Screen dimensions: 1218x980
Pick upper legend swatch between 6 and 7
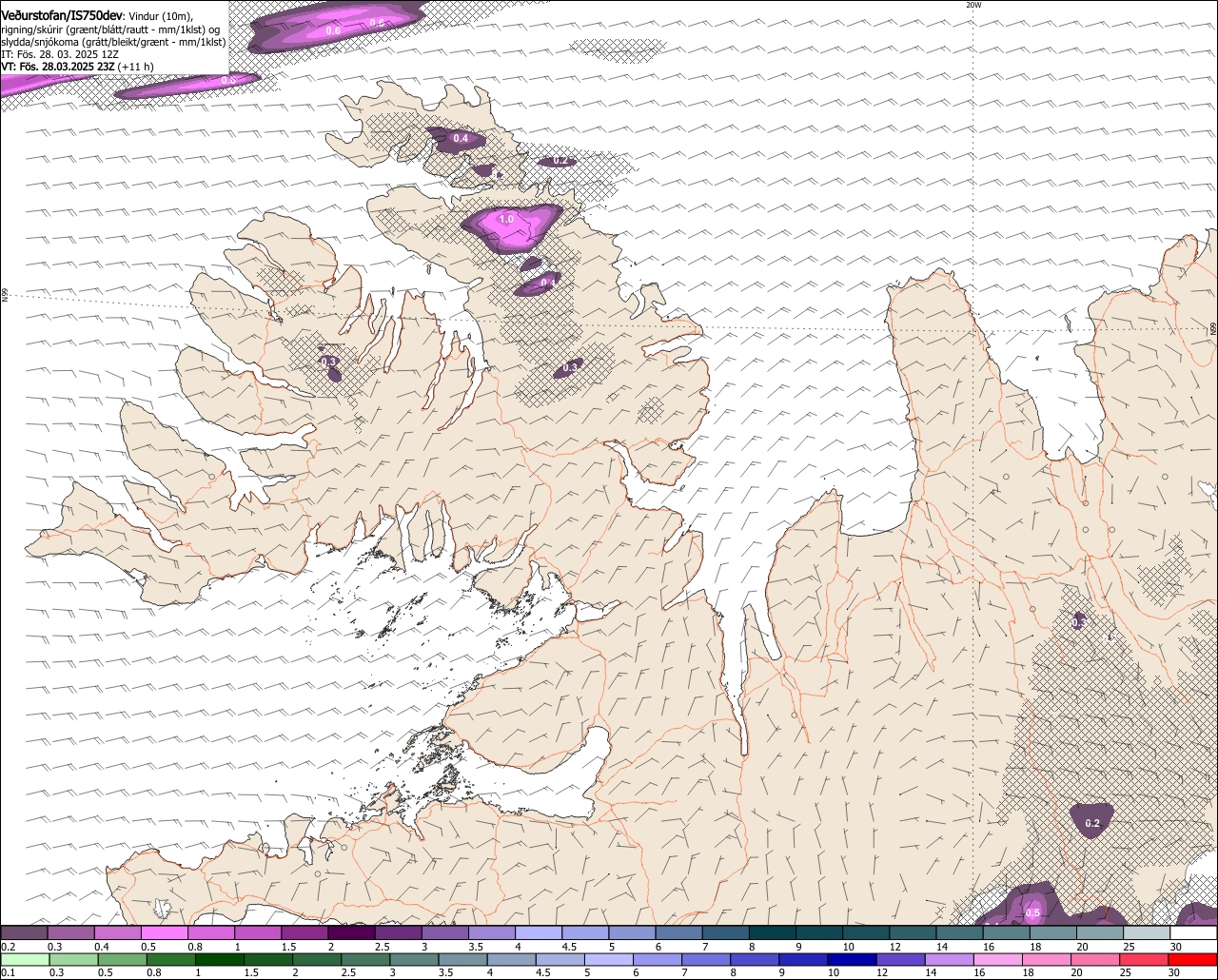[678, 933]
